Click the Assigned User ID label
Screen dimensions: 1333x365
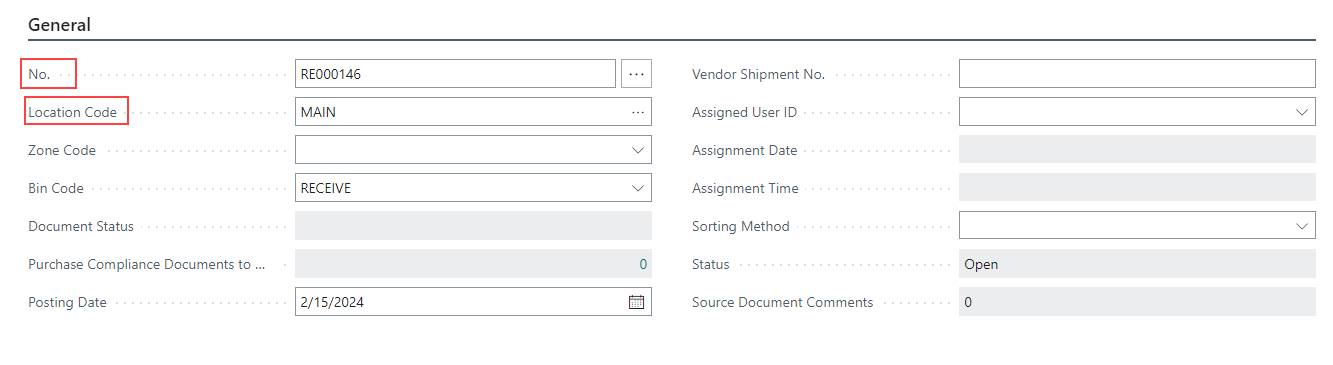[x=745, y=112]
